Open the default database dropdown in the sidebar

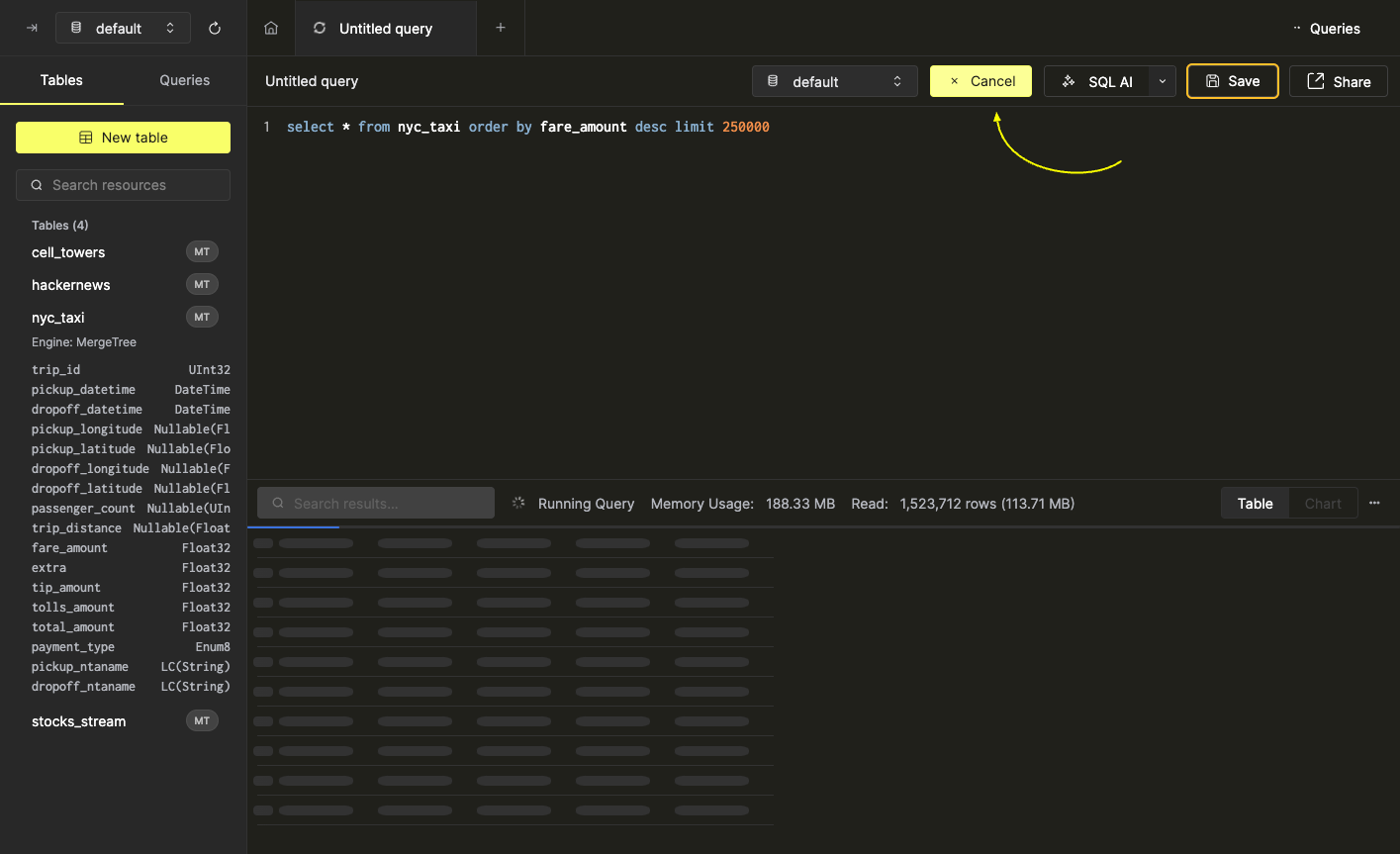coord(123,29)
